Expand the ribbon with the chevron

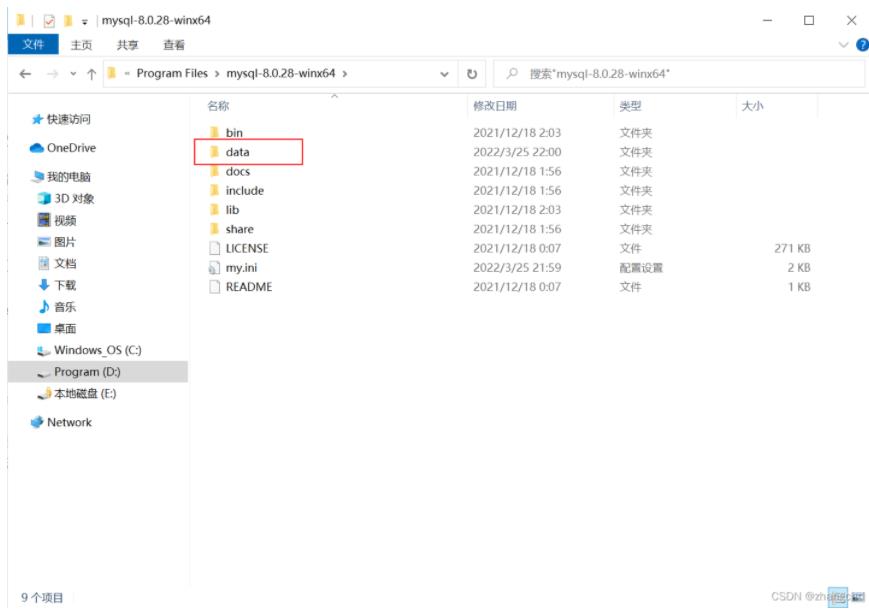(x=843, y=45)
